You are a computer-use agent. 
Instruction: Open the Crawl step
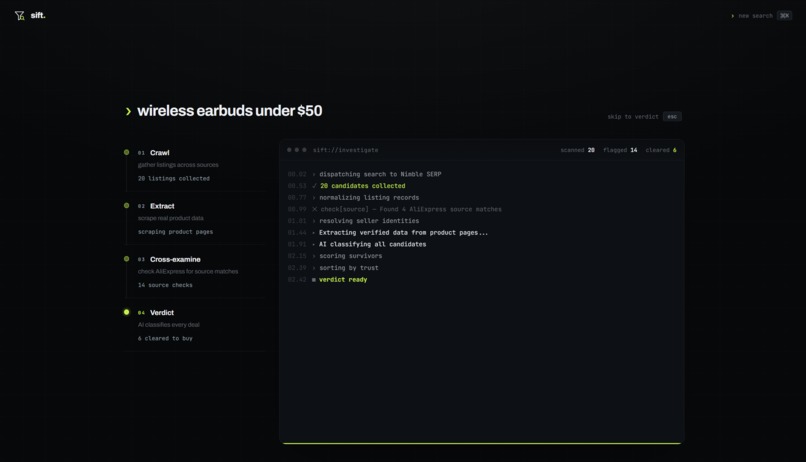pyautogui.click(x=159, y=153)
